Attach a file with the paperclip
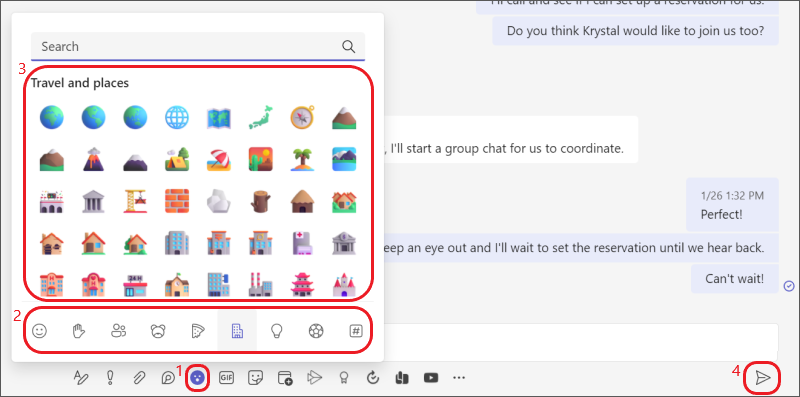This screenshot has height=397, width=800. (139, 378)
